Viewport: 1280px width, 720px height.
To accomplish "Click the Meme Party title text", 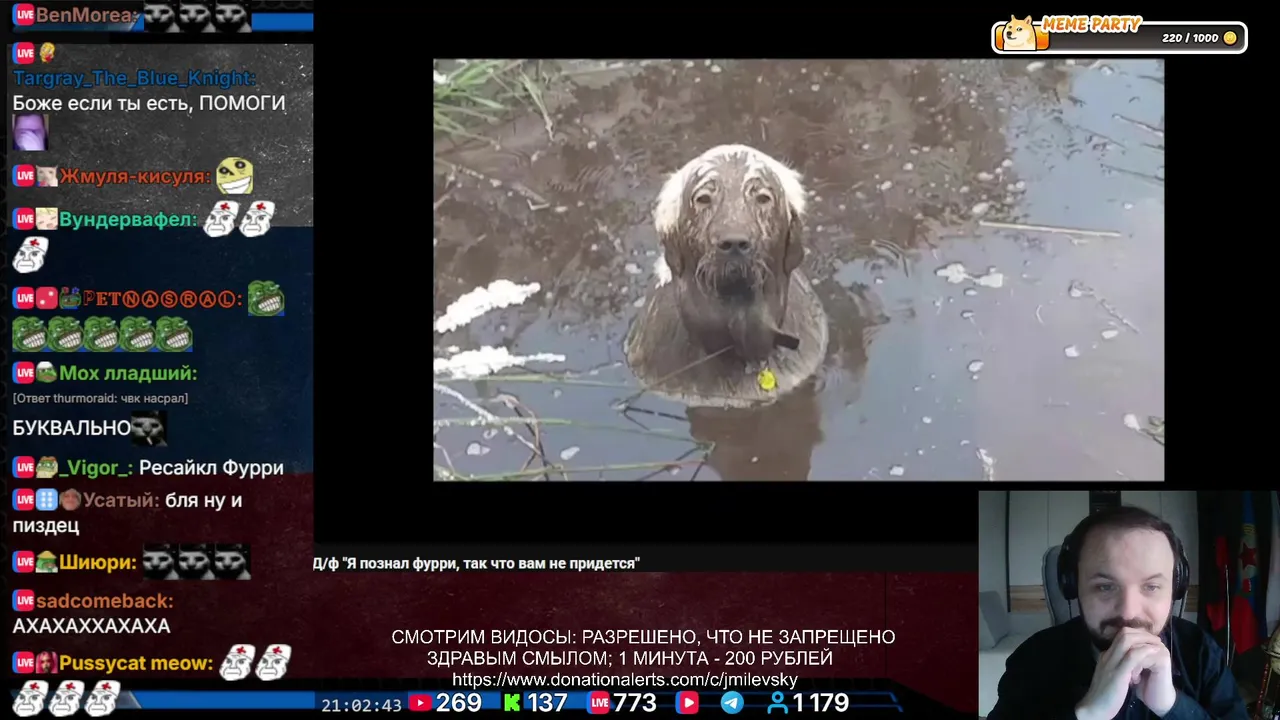I will 1092,25.
